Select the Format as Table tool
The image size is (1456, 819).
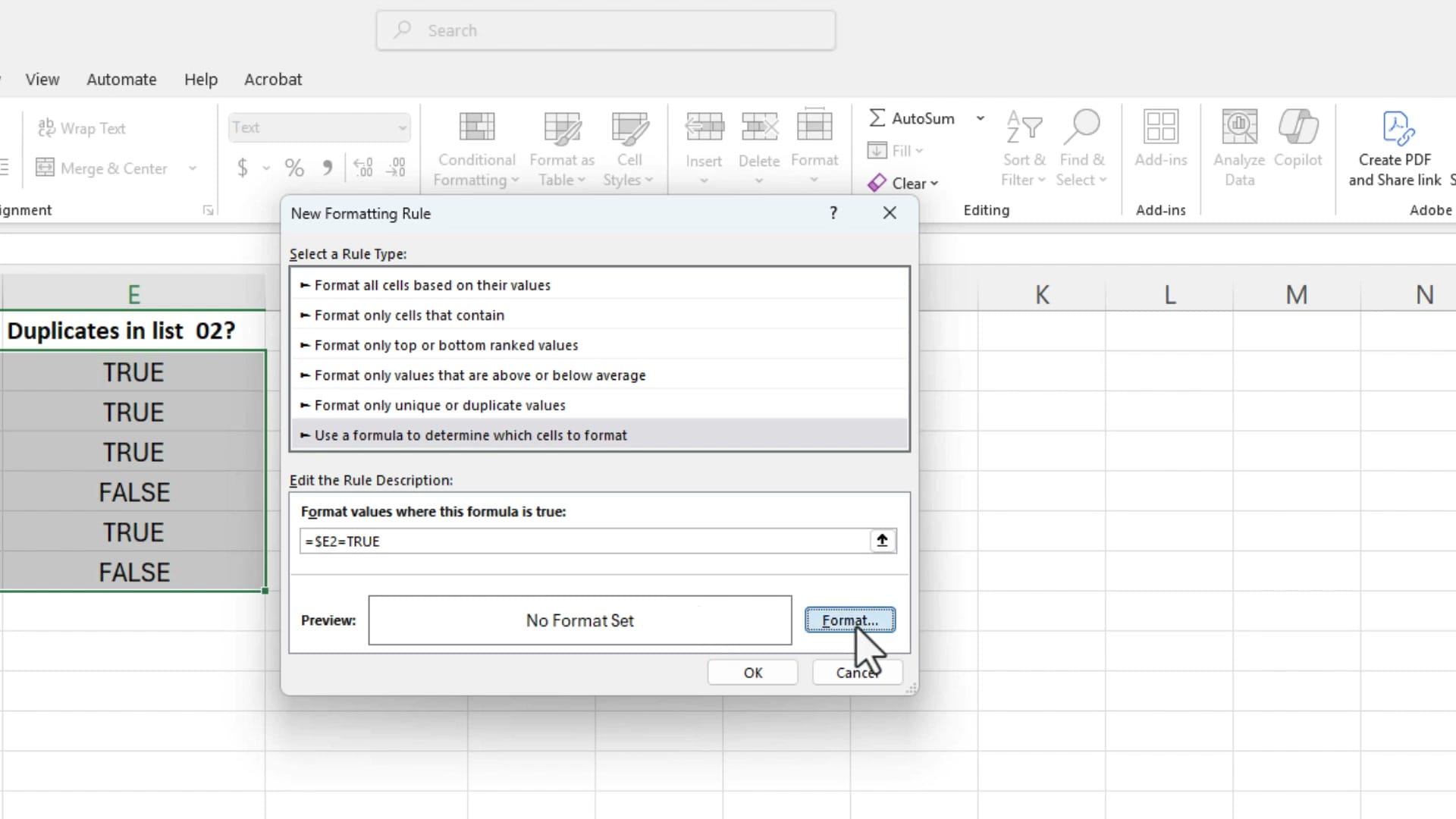click(x=561, y=148)
